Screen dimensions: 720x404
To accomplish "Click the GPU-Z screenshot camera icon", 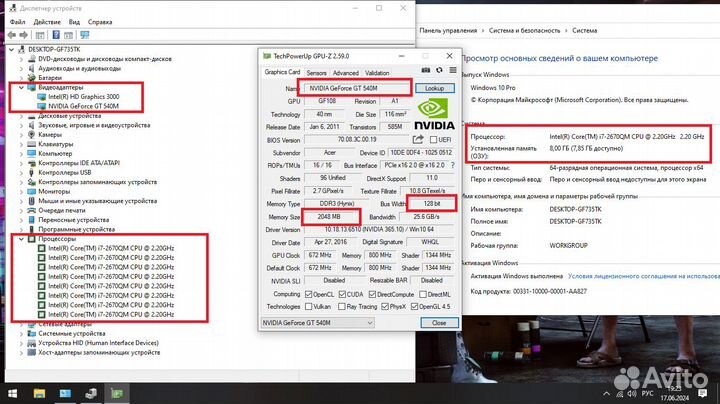I will tap(426, 70).
